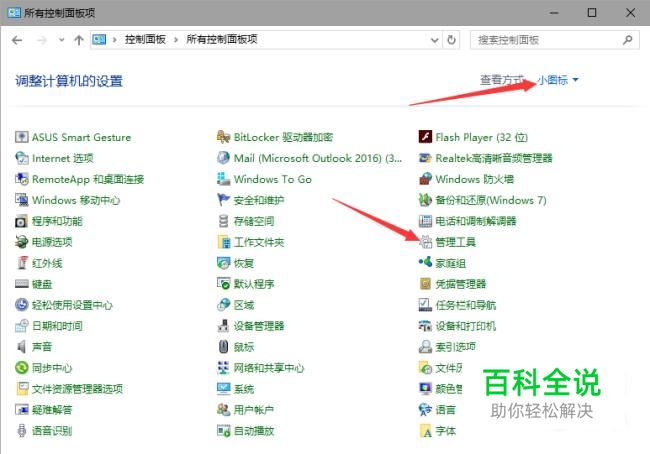Open the 鼠标 mouse icon
This screenshot has width=650, height=454.
(223, 347)
